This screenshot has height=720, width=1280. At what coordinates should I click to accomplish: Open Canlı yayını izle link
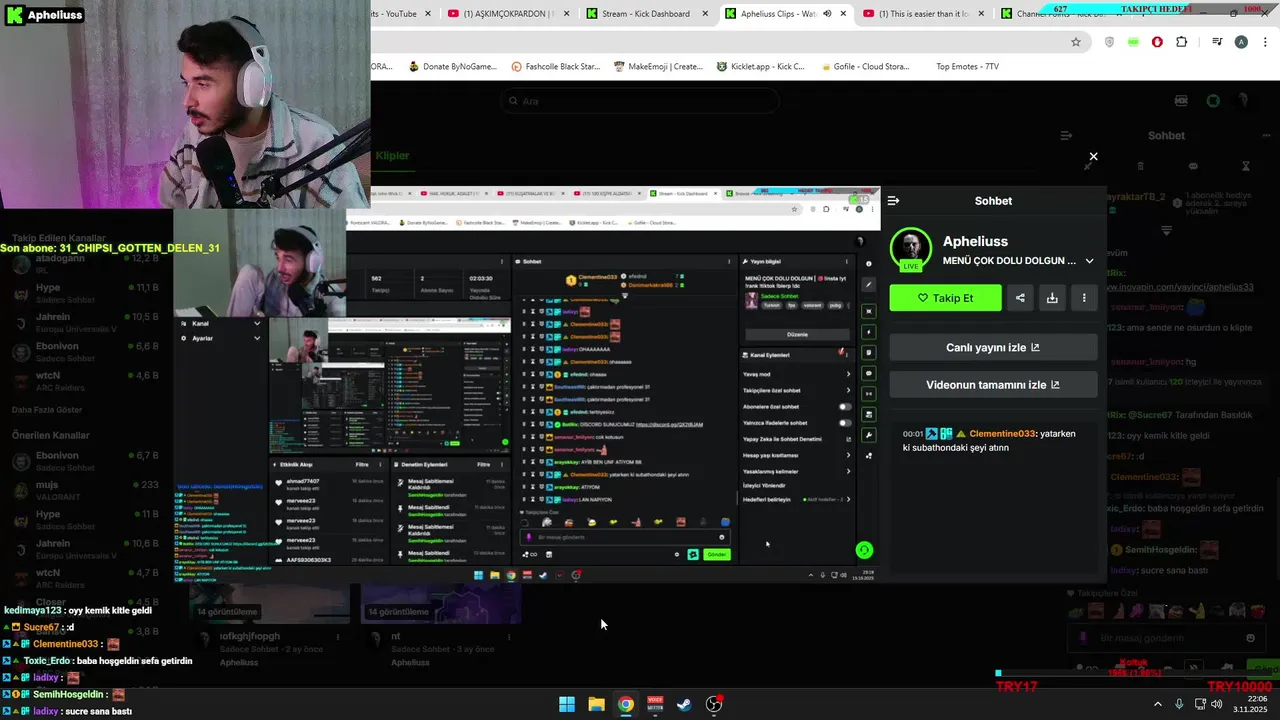(x=993, y=348)
